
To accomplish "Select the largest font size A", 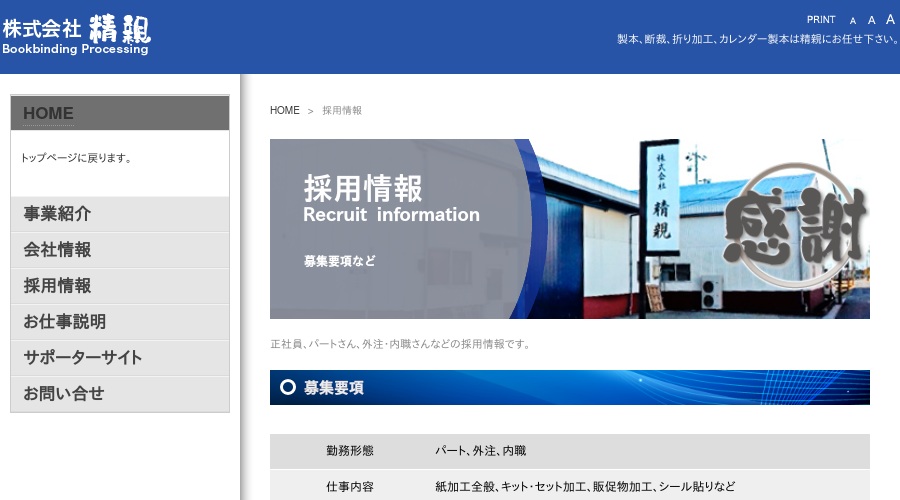I will [890, 19].
